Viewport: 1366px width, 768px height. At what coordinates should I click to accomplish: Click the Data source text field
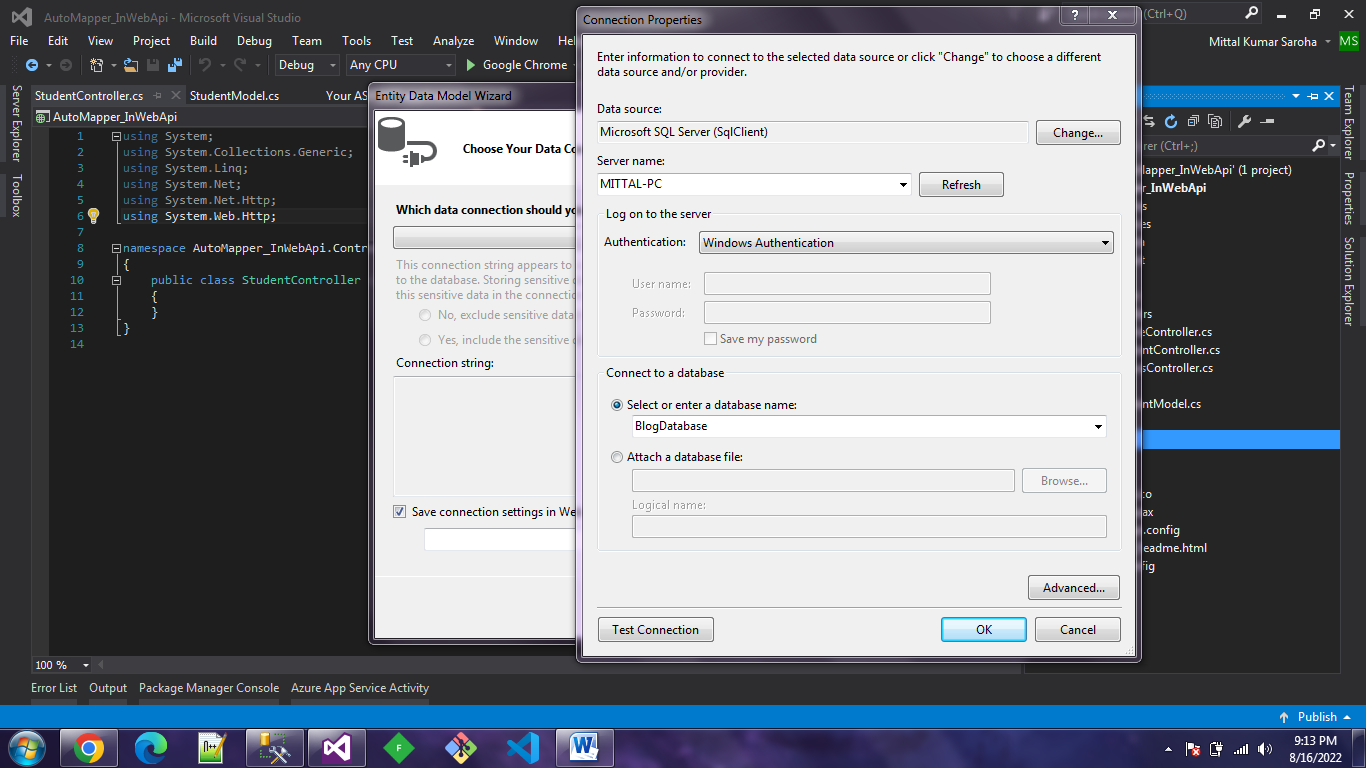(x=812, y=132)
